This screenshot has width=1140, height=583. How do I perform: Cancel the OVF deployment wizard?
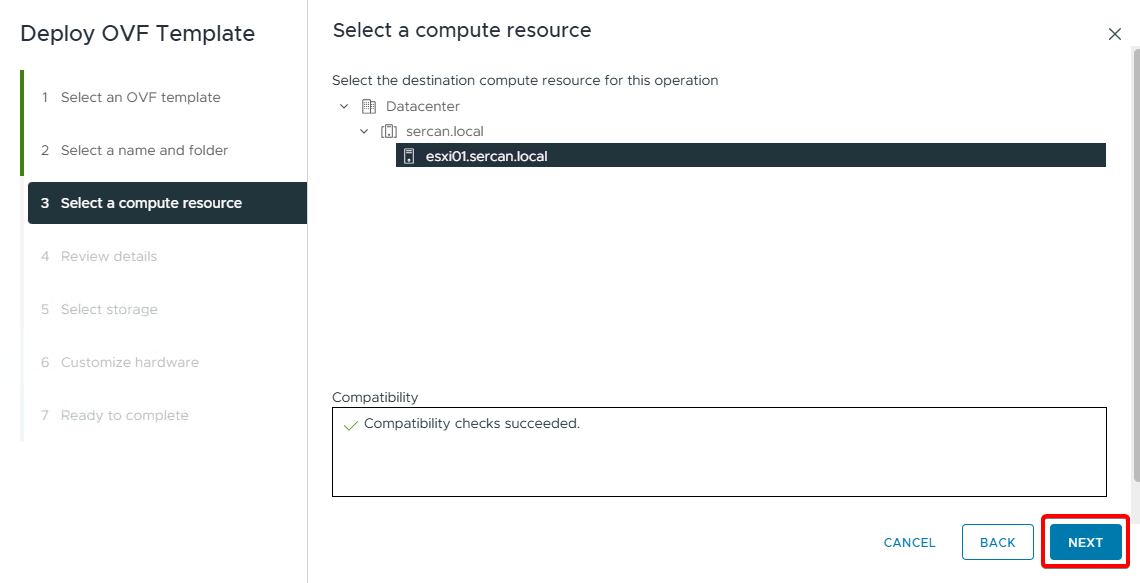(x=909, y=542)
